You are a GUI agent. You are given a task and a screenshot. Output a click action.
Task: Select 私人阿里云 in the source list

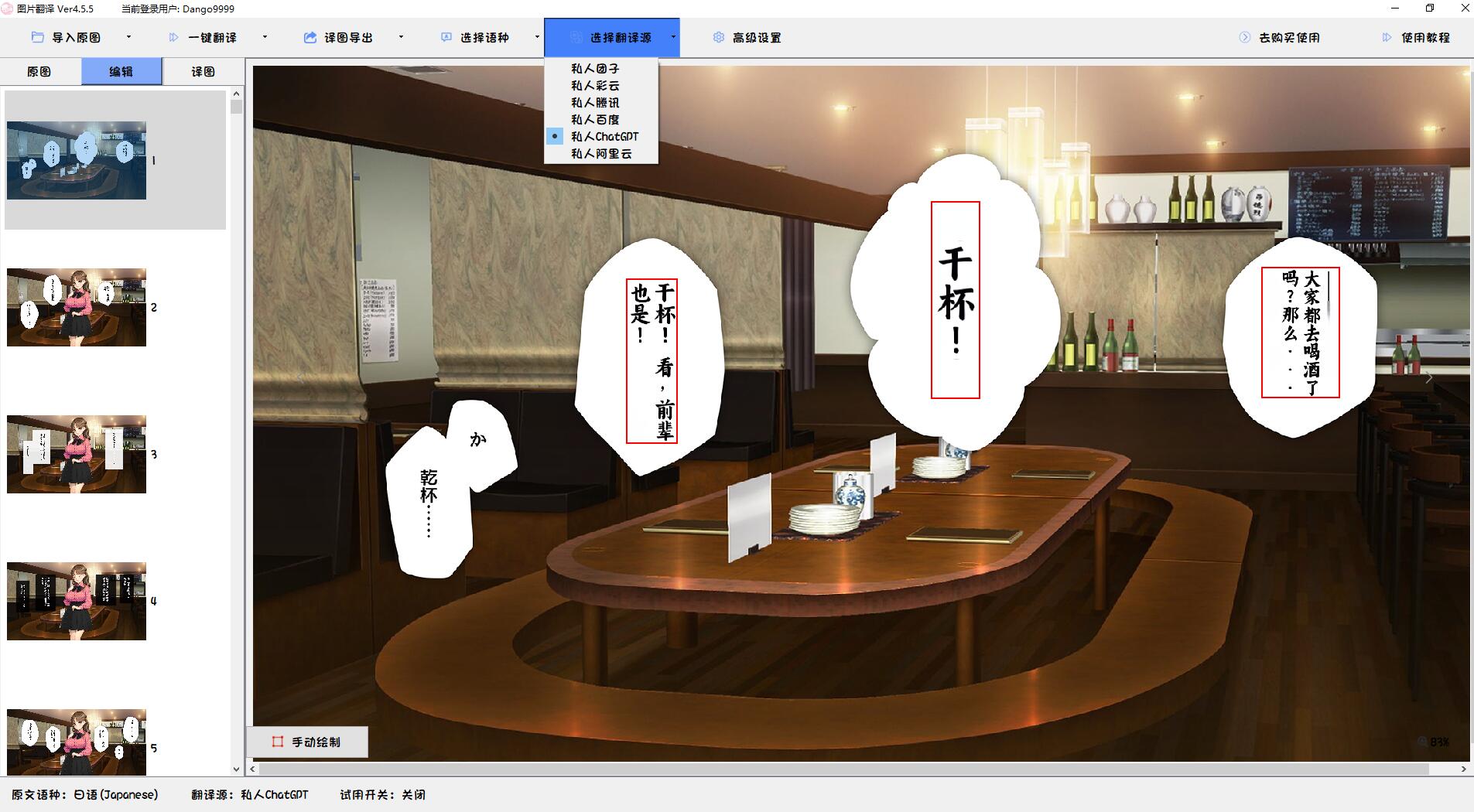pos(601,154)
